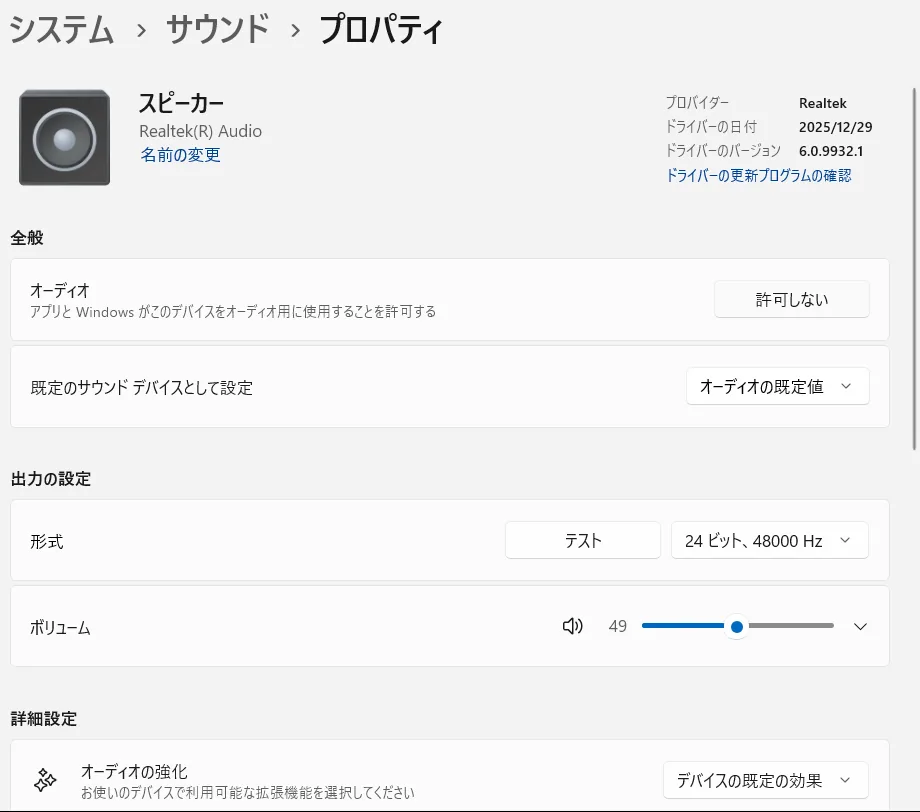The image size is (920, 812).
Task: Expand the ボリューム row chevron
Action: pos(860,627)
